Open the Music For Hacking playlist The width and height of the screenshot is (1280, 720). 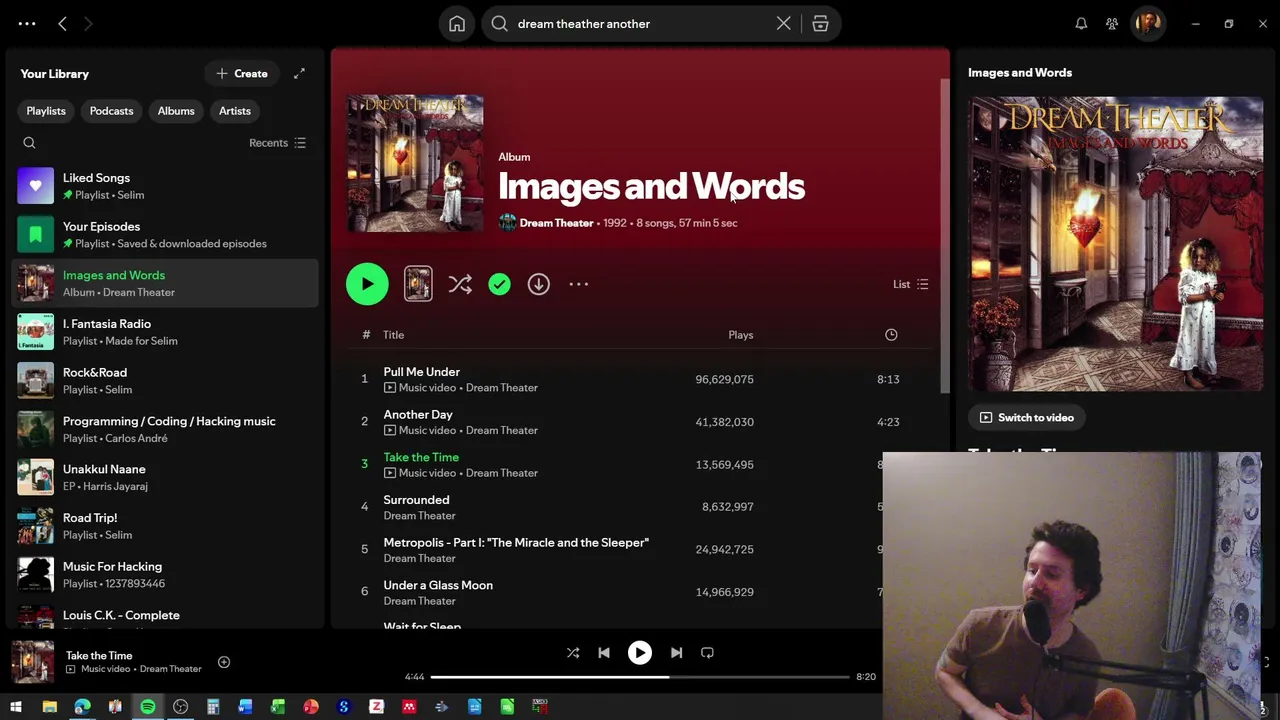coord(165,575)
